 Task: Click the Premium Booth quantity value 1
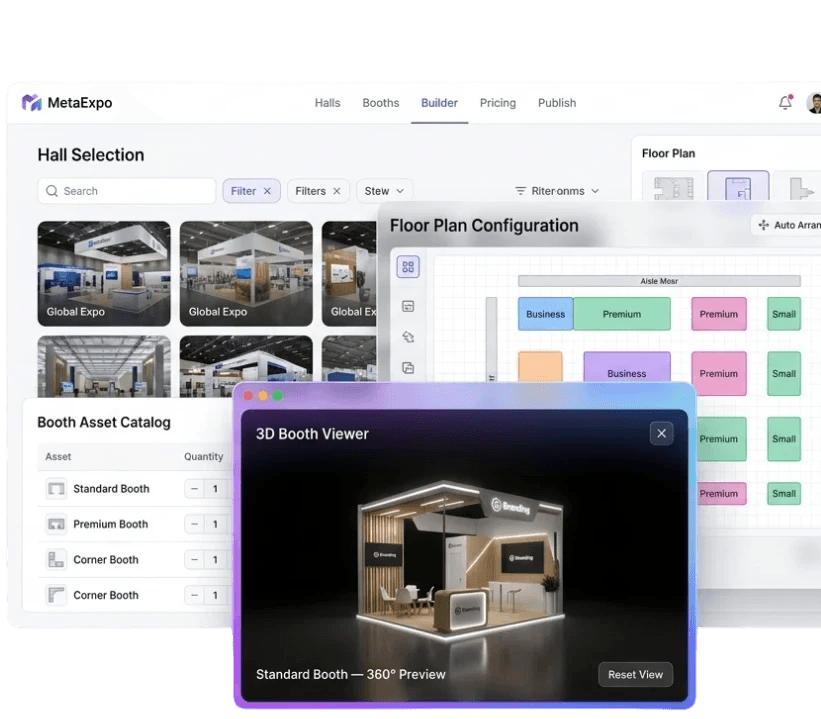pos(215,524)
